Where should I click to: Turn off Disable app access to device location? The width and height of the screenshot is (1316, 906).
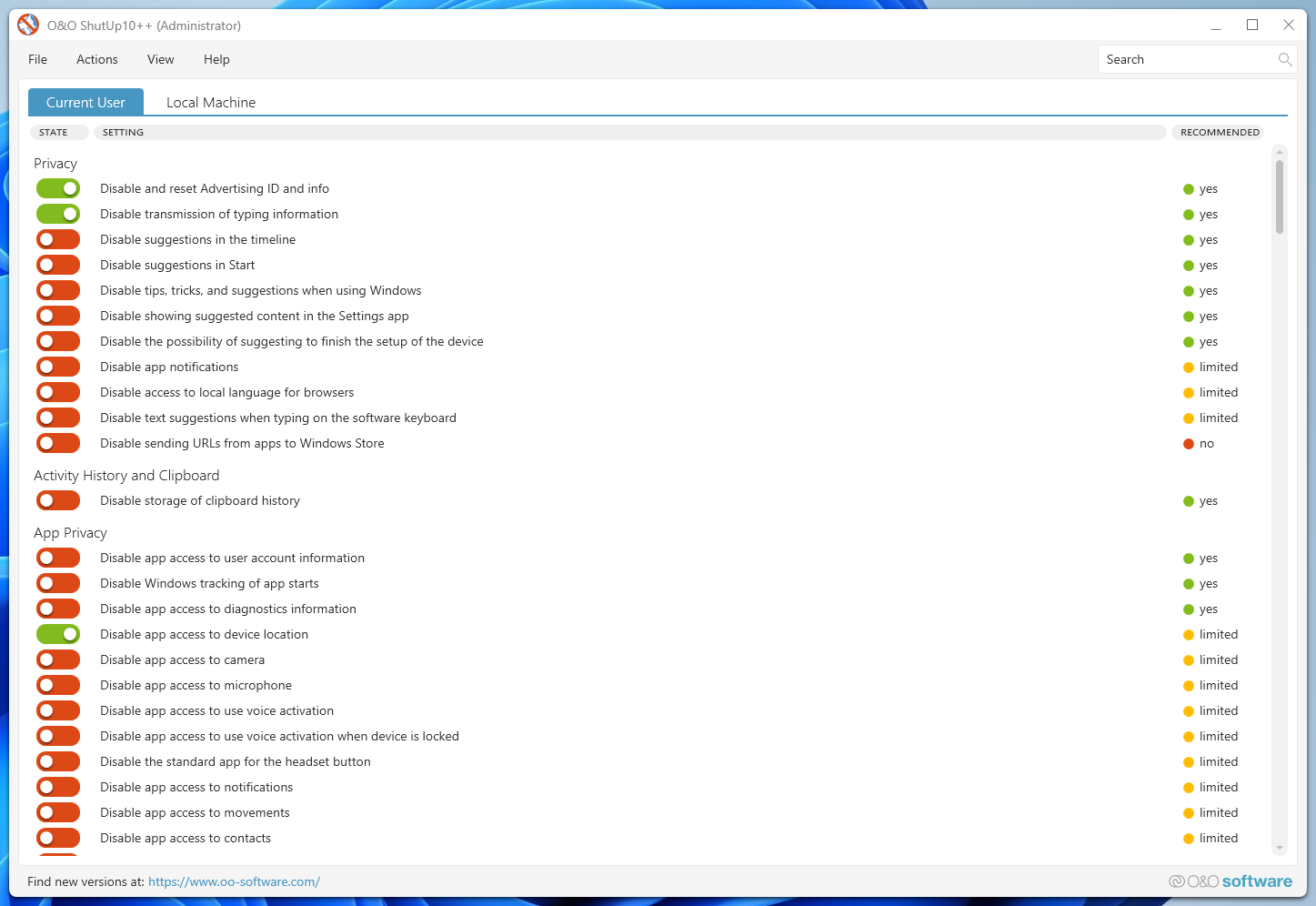pos(58,634)
